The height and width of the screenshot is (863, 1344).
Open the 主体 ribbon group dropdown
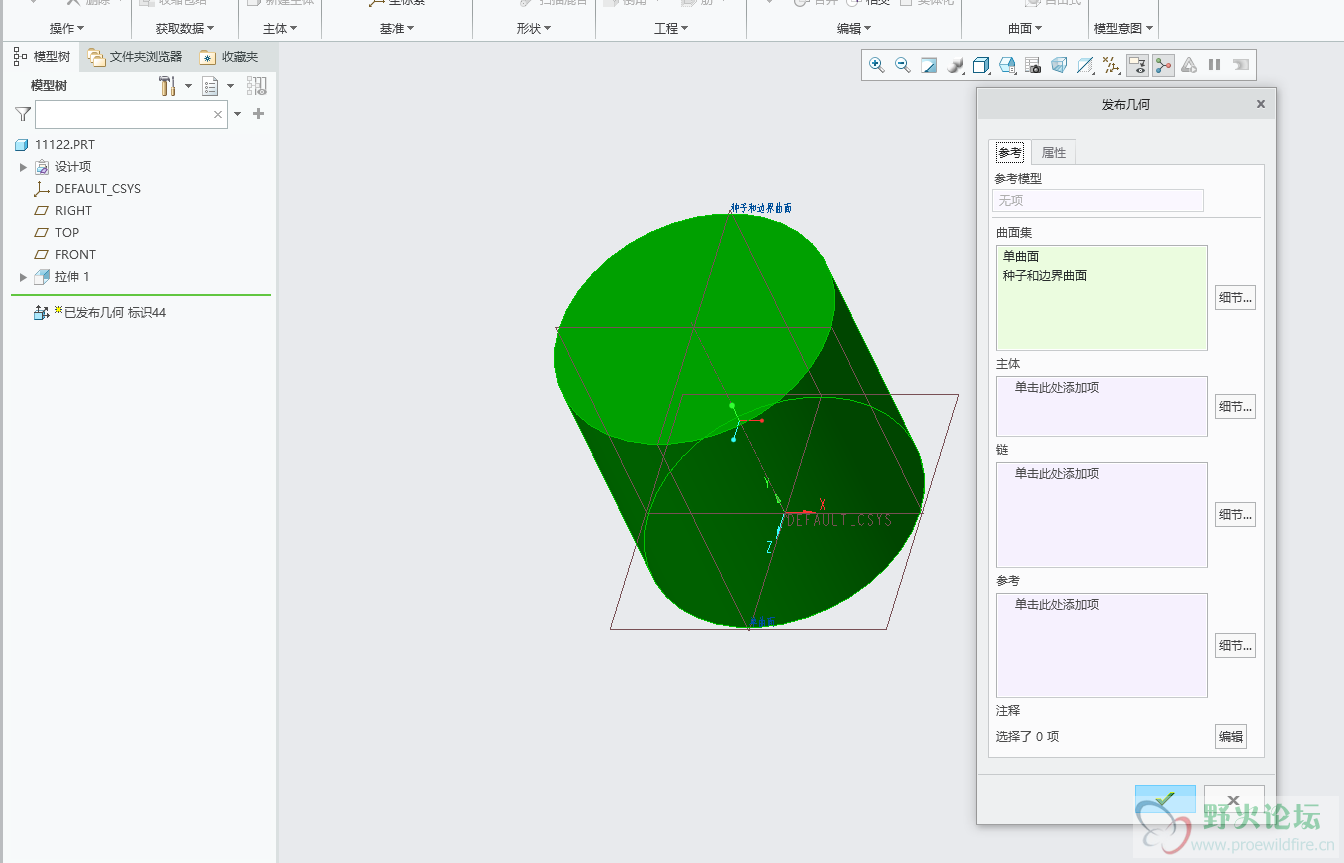point(280,29)
